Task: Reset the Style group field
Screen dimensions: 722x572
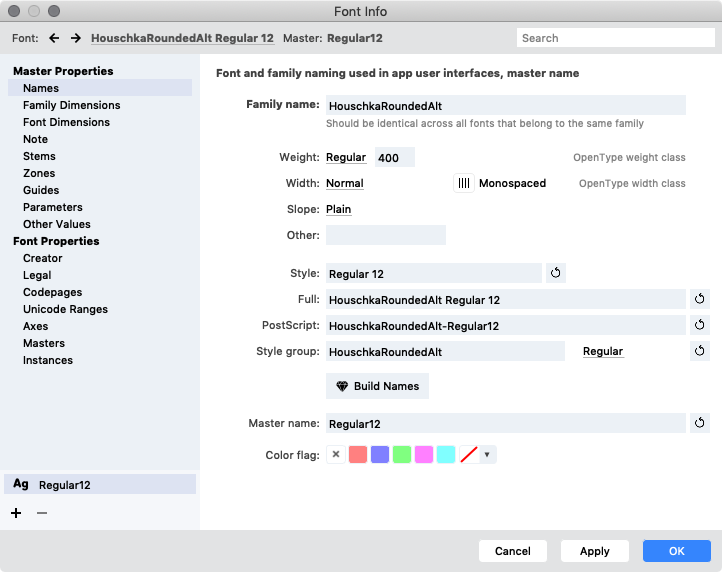Action: [699, 351]
